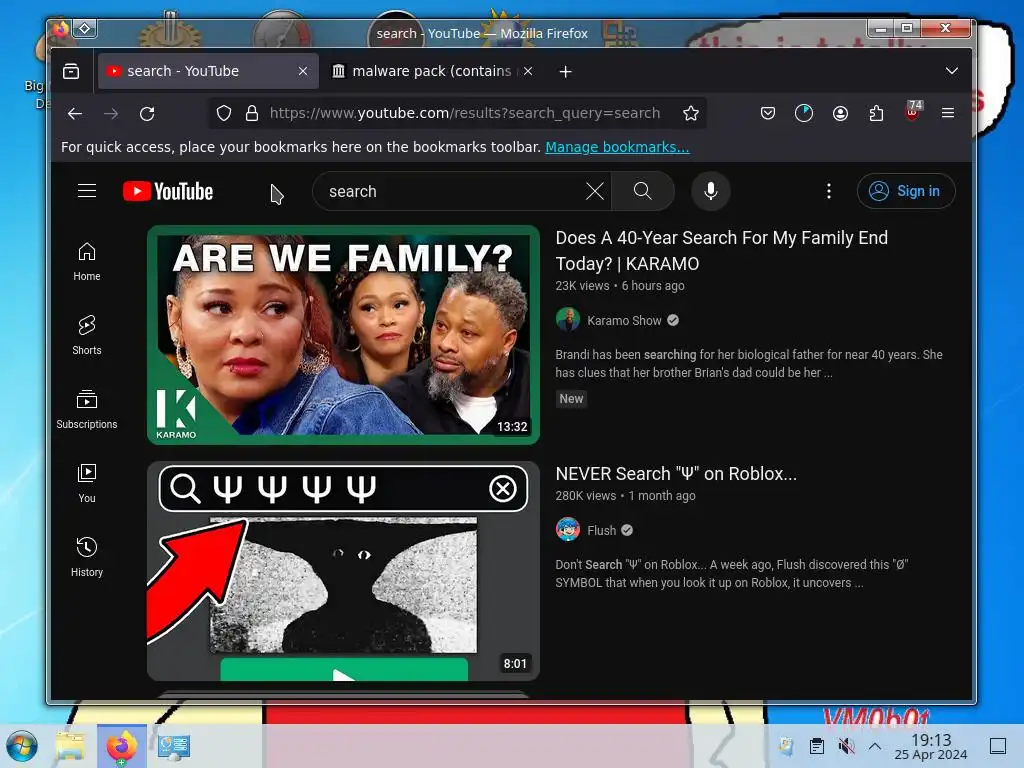1024x768 pixels.
Task: Click the 280K views text
Action: pyautogui.click(x=585, y=496)
